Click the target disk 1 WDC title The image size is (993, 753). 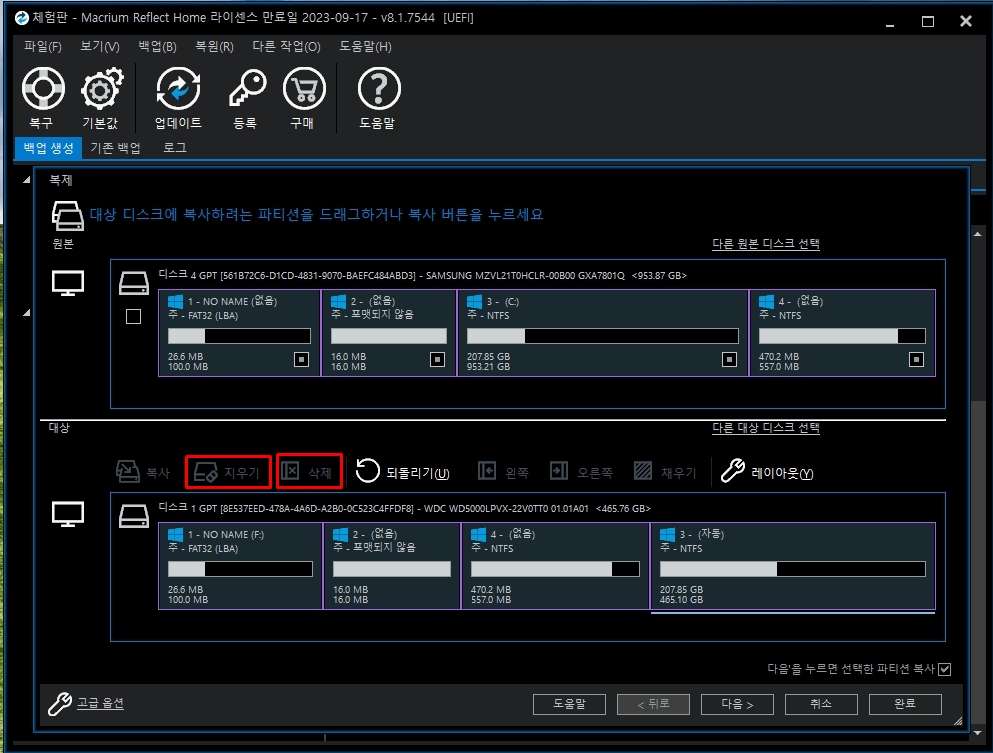click(x=405, y=508)
